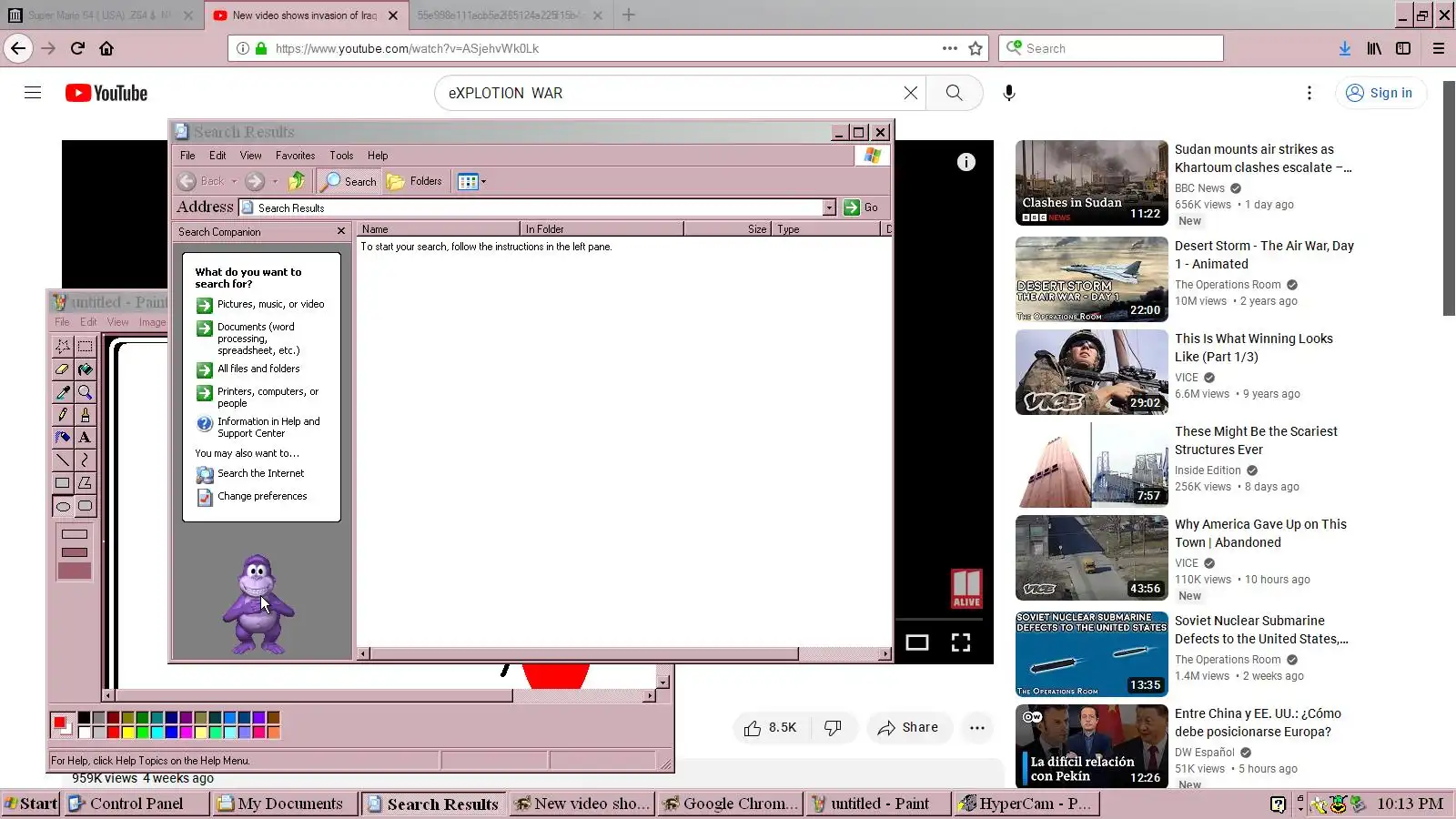The image size is (1456, 819).
Task: Pick the Fill With Color bucket tool
Action: pos(85,369)
